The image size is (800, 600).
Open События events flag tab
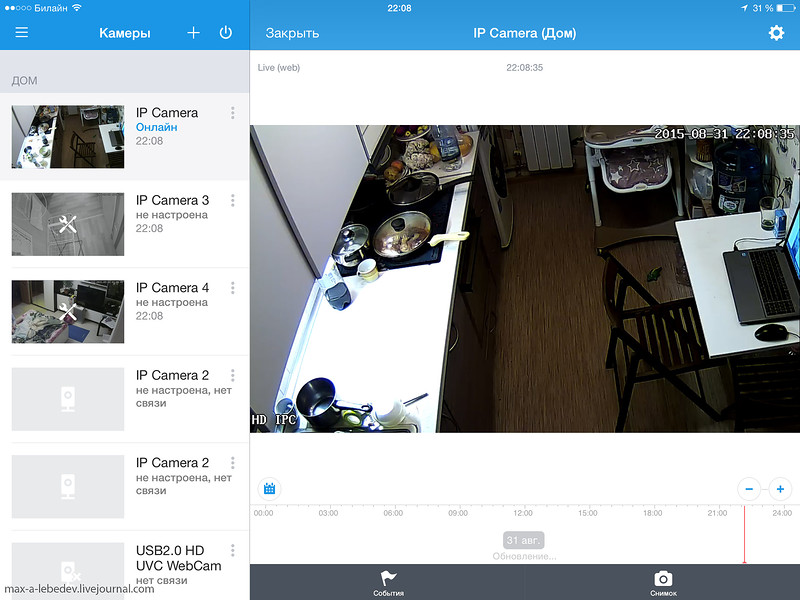(x=388, y=583)
